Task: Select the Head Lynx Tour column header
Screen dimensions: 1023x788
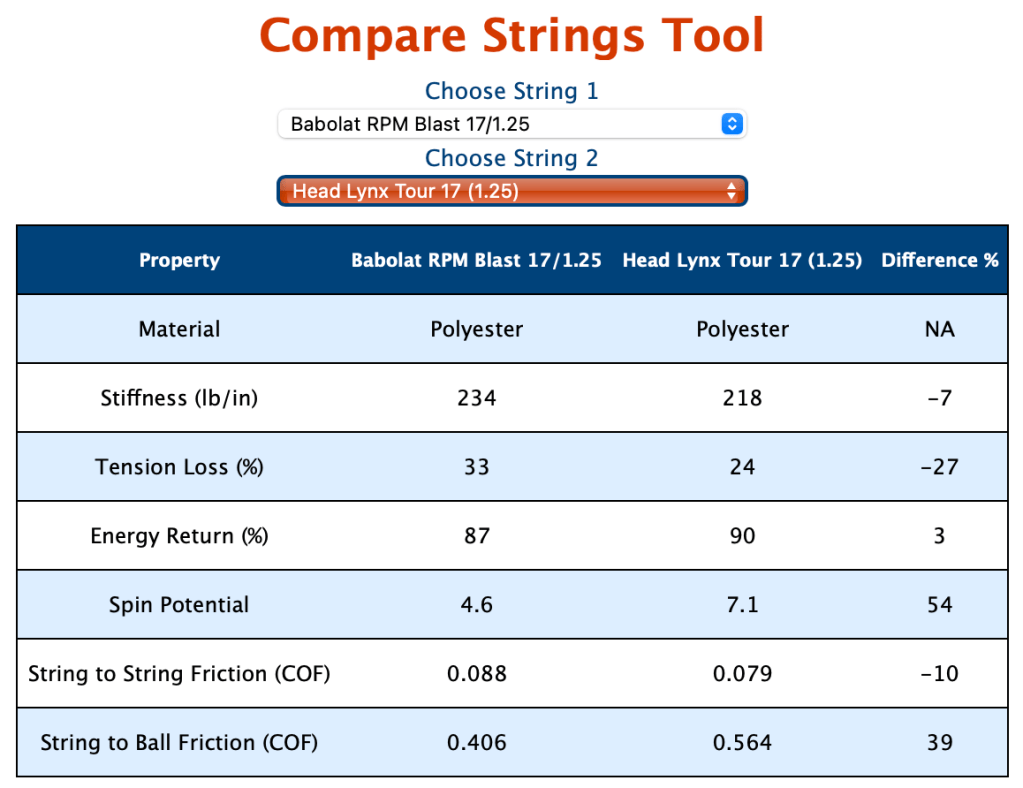Action: pyautogui.click(x=742, y=260)
